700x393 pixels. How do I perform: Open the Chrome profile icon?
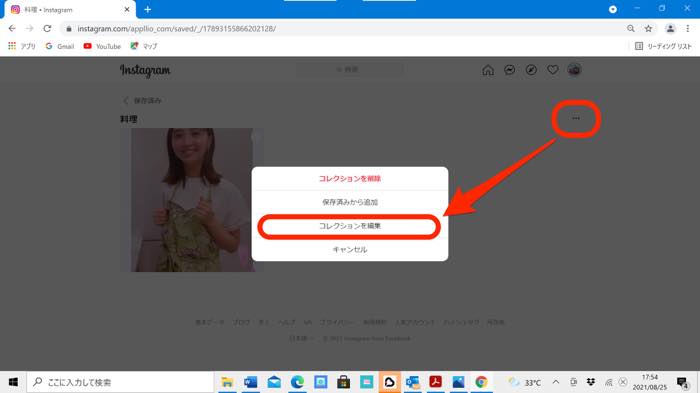point(670,29)
